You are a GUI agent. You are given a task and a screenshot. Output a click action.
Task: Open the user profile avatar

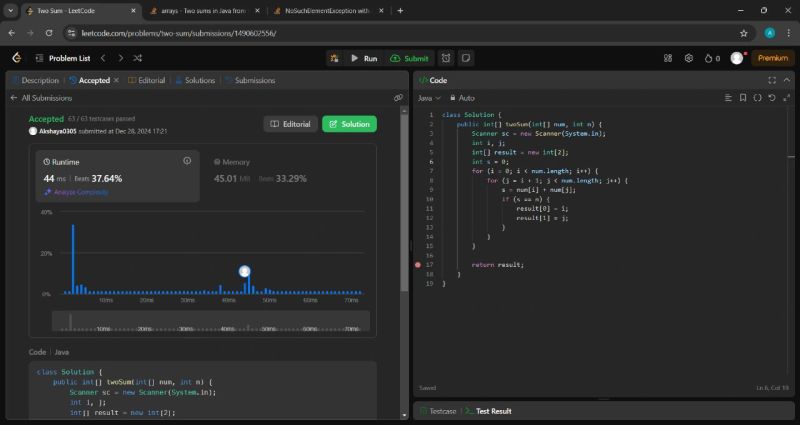(737, 58)
